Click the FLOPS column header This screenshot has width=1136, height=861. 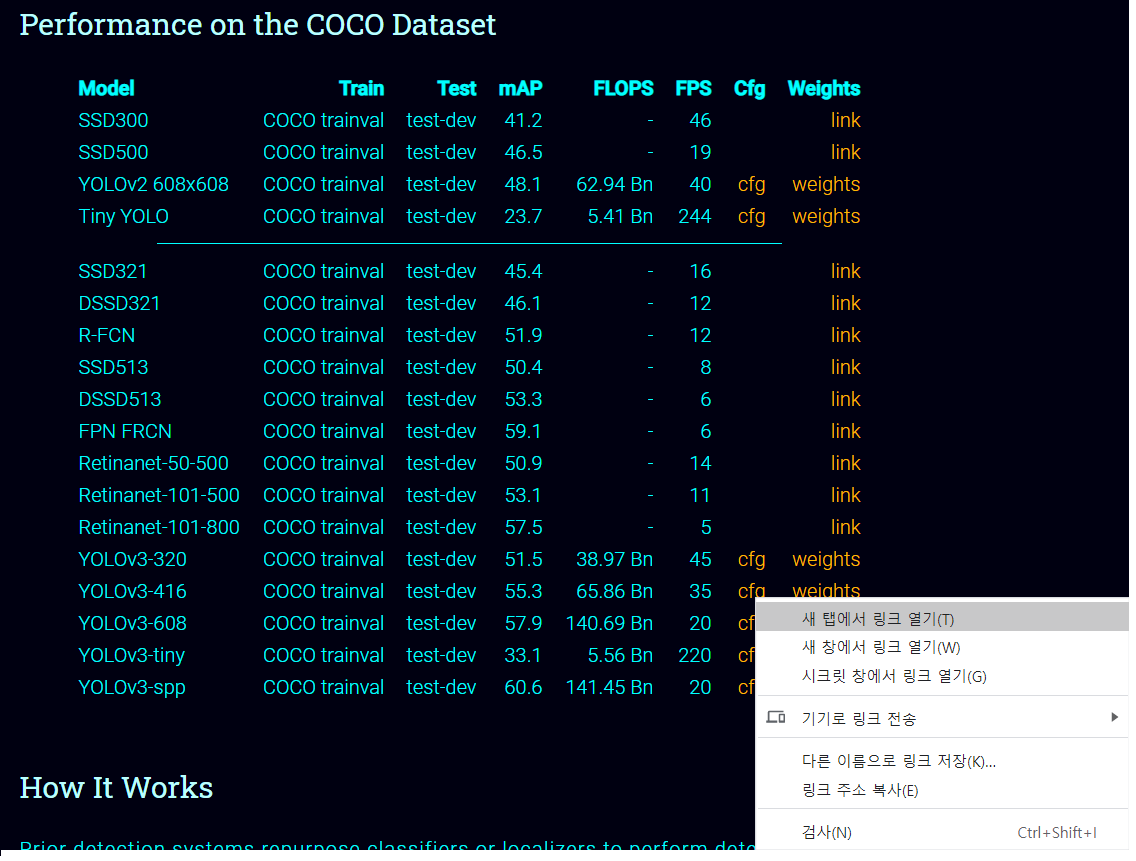coord(623,88)
